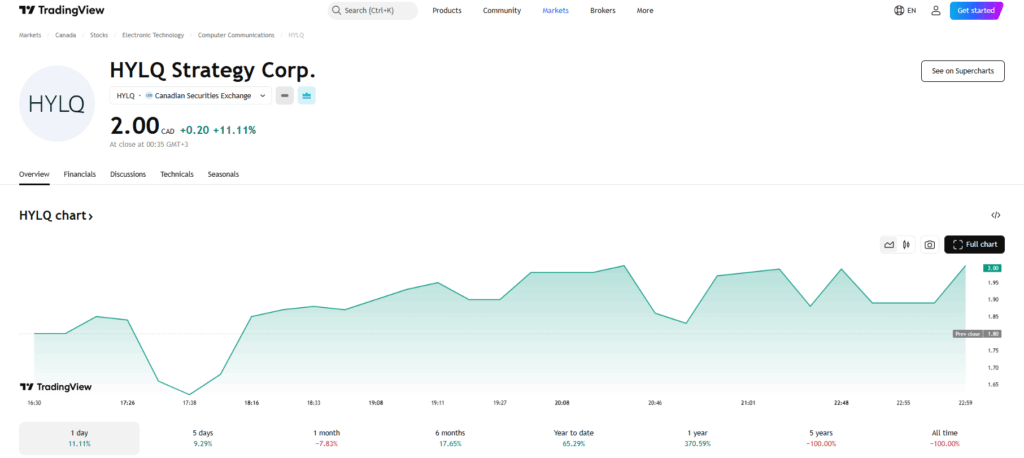Open the TradingView logo home link
The height and width of the screenshot is (458, 1024).
coord(61,10)
